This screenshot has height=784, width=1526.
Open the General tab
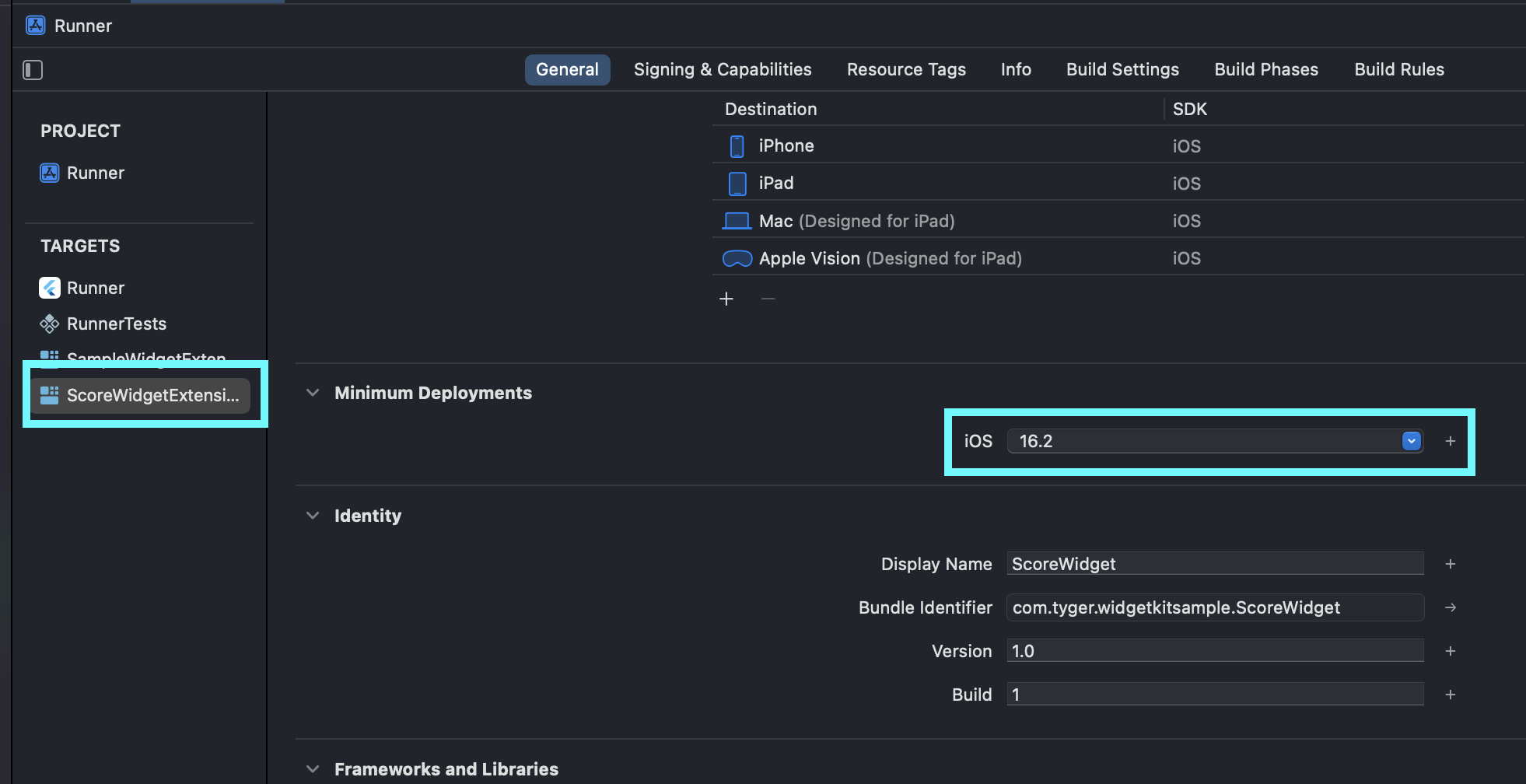point(567,69)
